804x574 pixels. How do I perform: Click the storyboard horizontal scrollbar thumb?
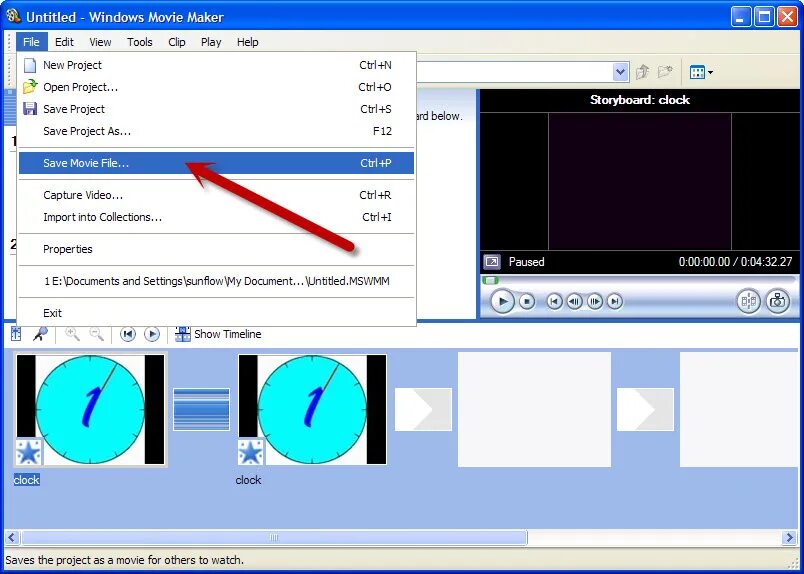tap(274, 538)
